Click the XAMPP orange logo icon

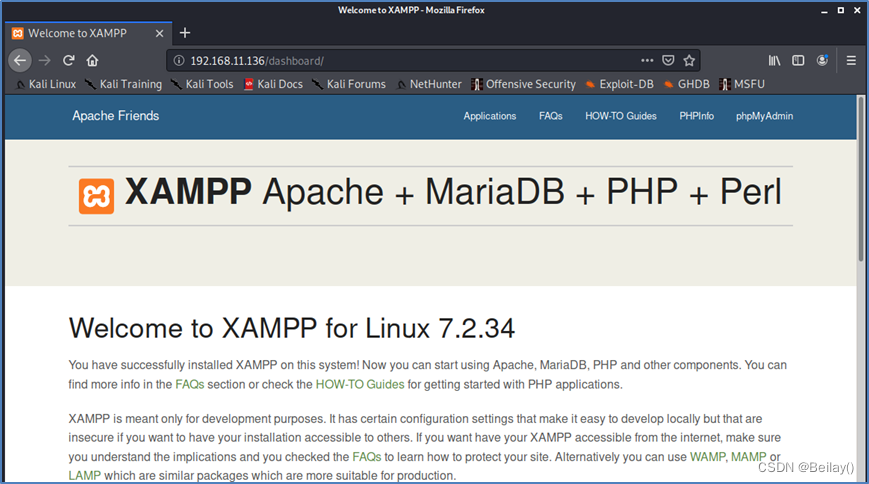[x=96, y=196]
